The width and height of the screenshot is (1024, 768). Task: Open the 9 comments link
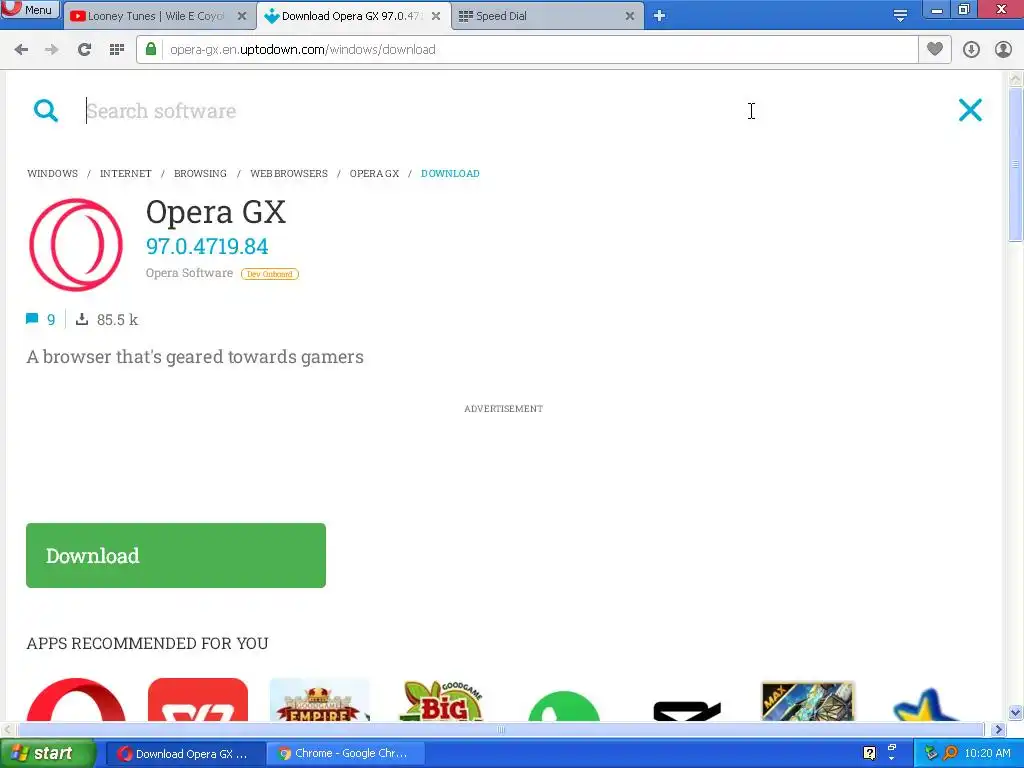pos(40,319)
